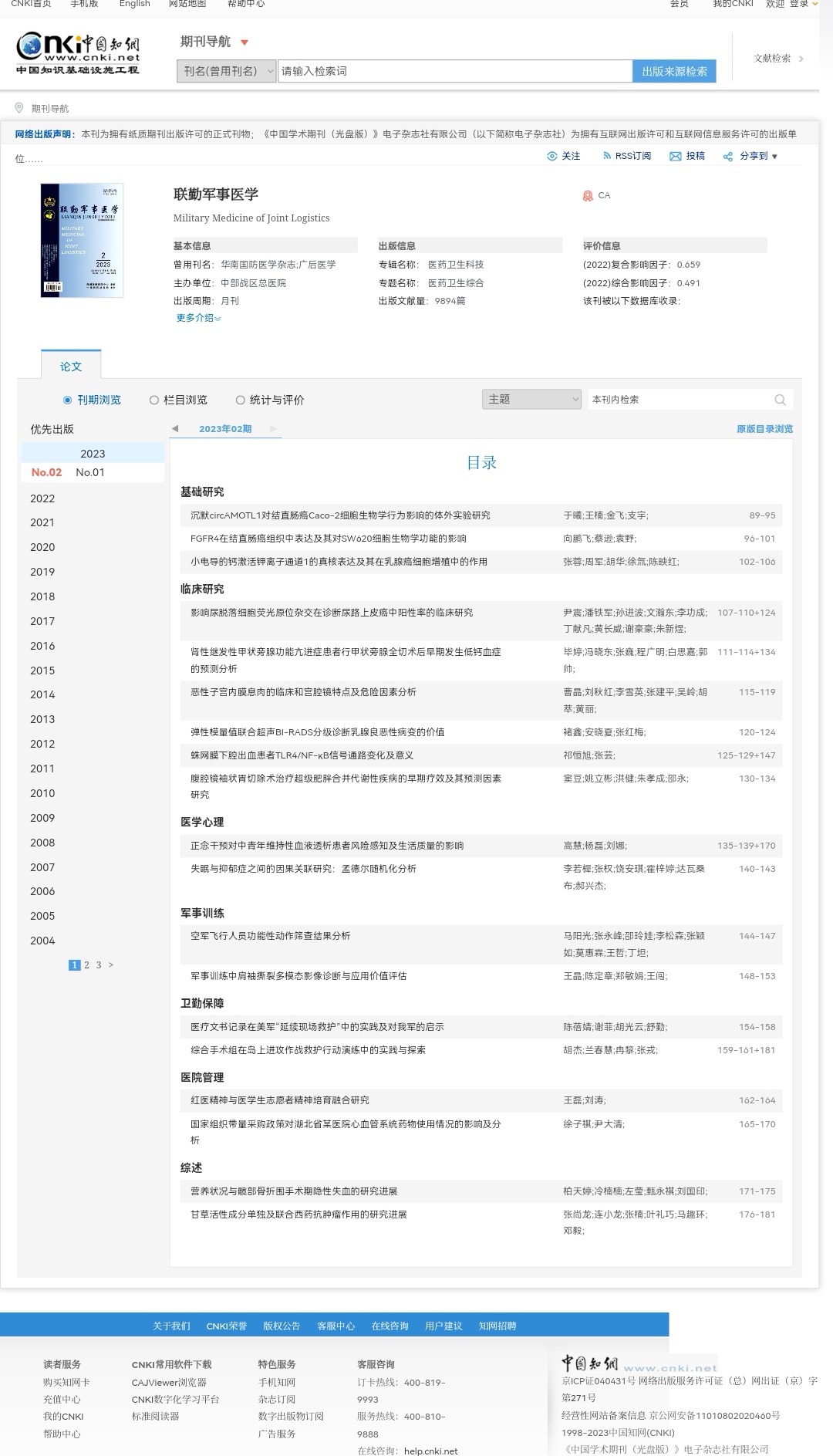Screen dimensions: 833x1456
Task: Select the 统计与评价 radio button
Action: pos(241,400)
